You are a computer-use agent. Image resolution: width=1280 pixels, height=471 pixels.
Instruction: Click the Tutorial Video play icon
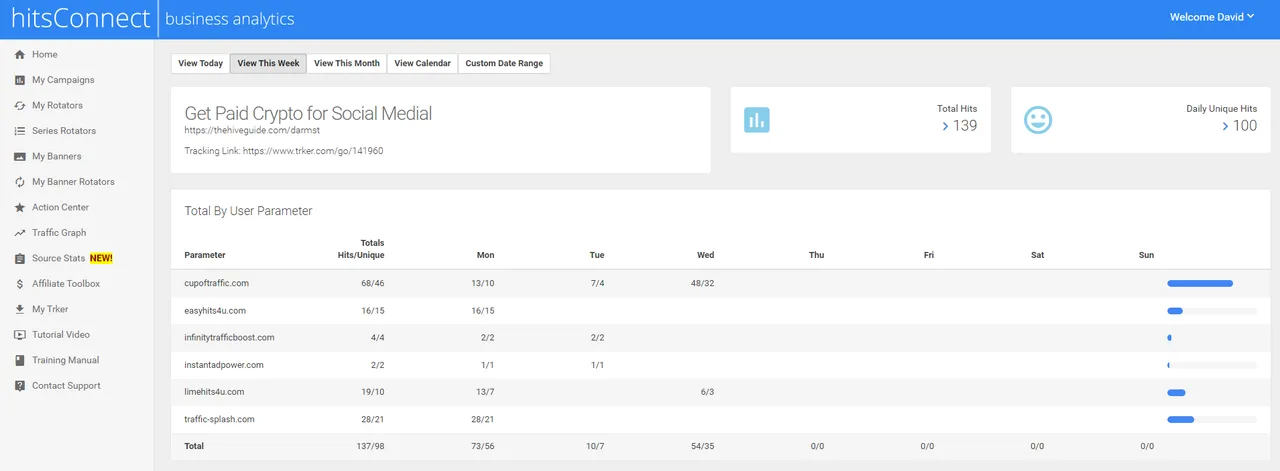(20, 335)
